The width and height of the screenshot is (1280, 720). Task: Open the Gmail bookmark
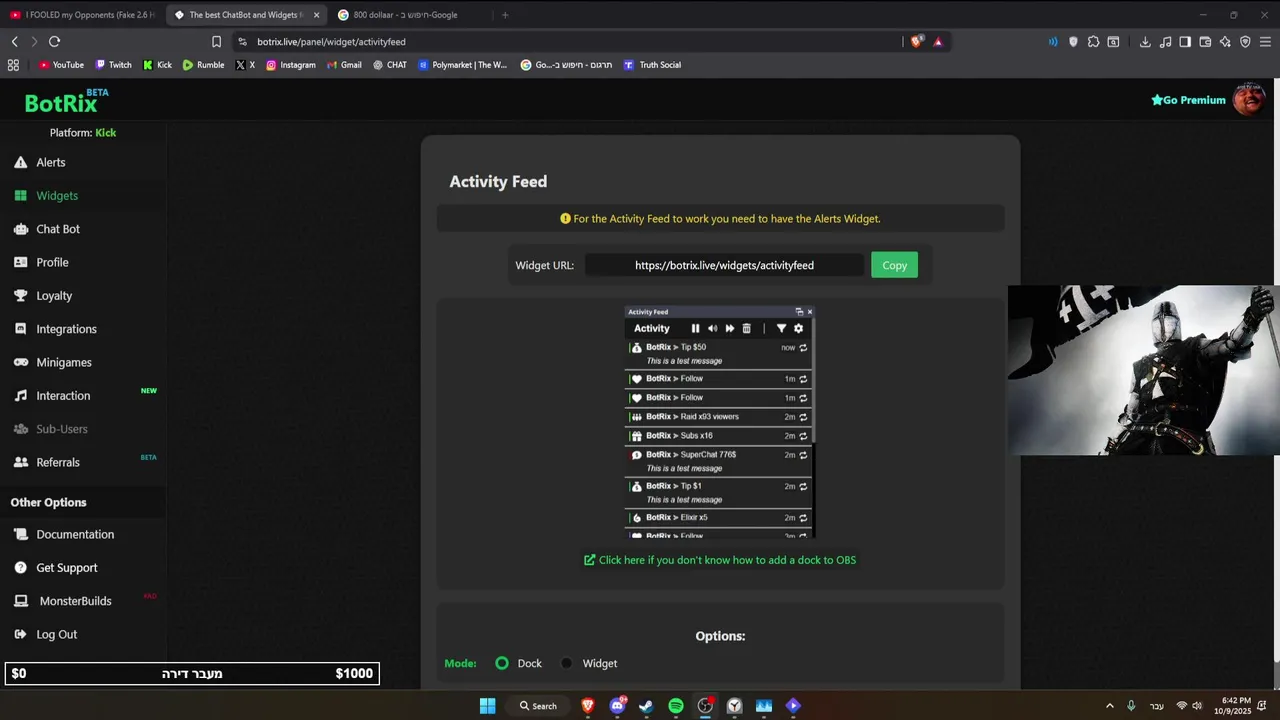point(344,65)
